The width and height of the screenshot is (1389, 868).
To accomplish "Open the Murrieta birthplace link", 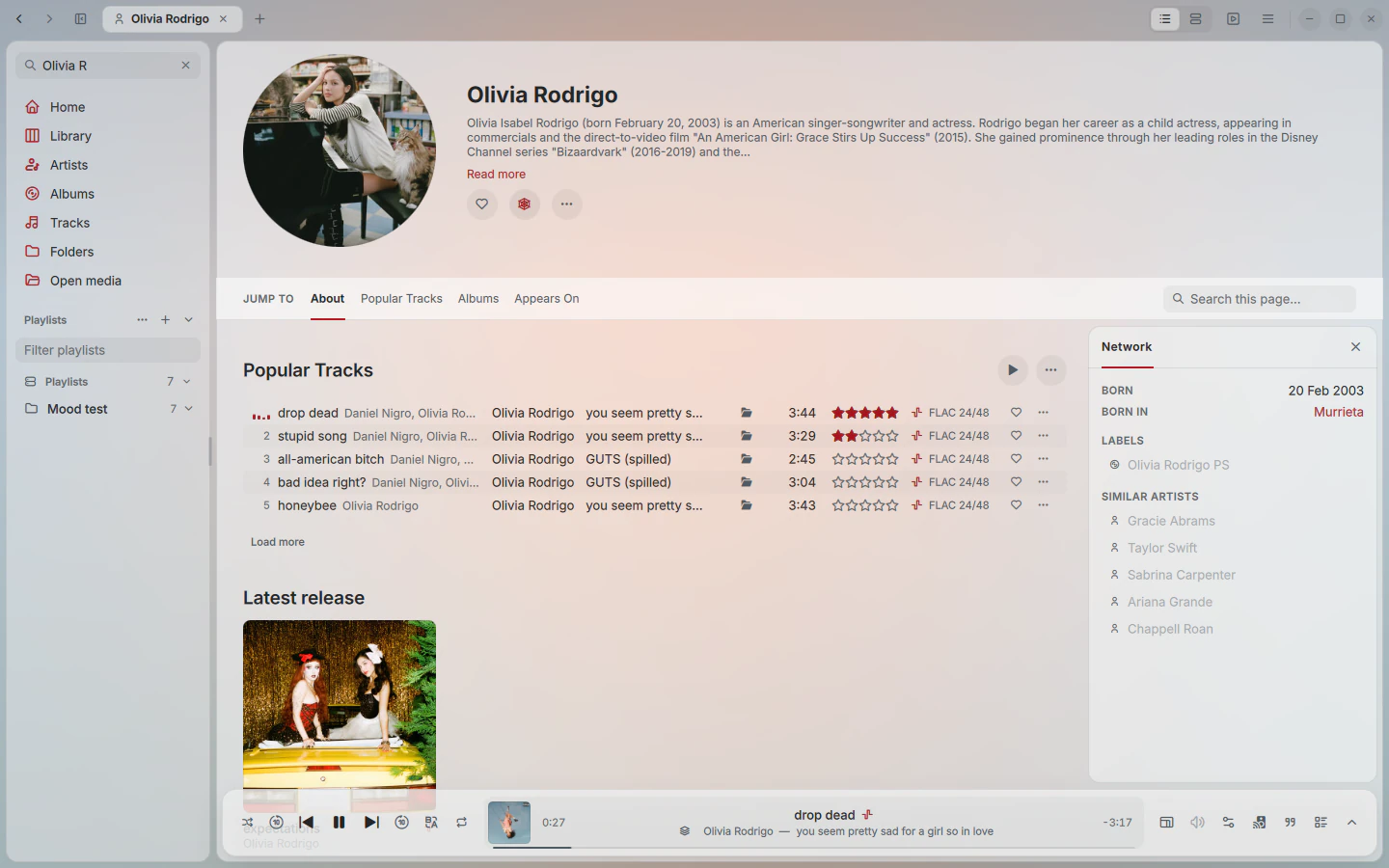I will coord(1339,412).
